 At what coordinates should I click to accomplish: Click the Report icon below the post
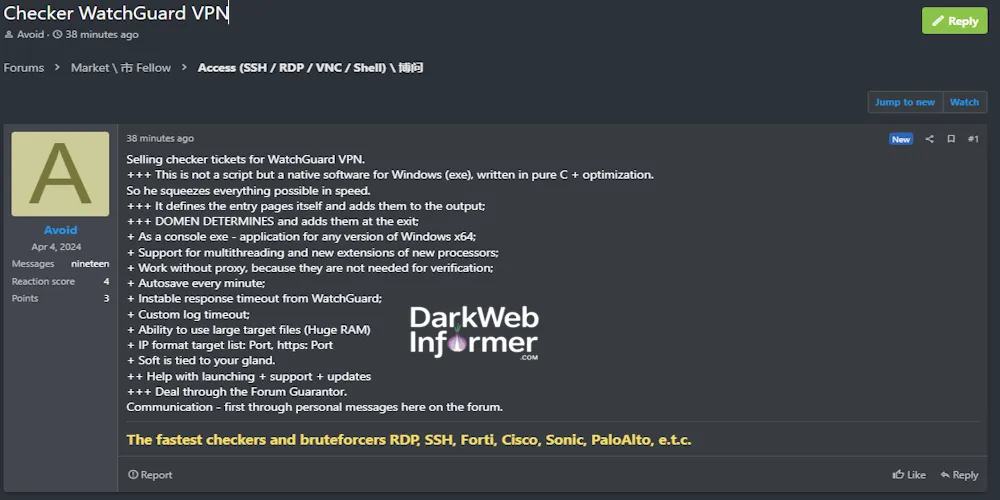(x=133, y=475)
